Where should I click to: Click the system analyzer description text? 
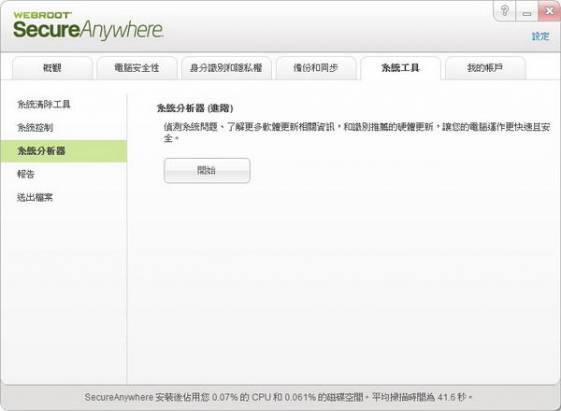[356, 132]
